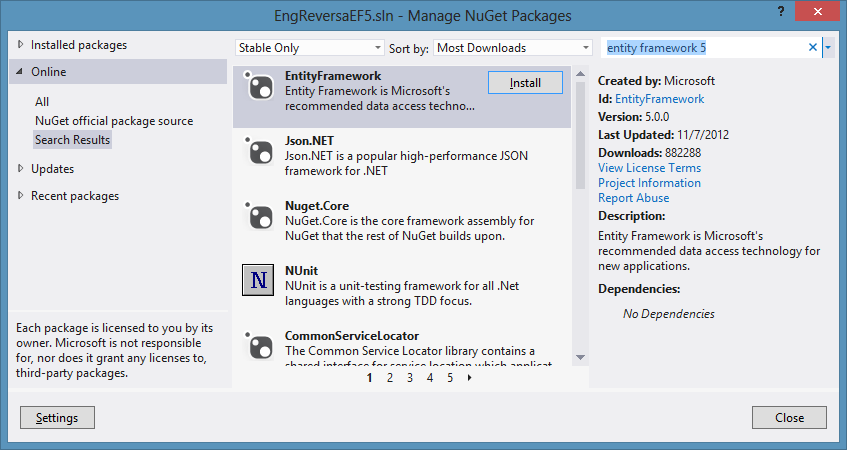The height and width of the screenshot is (450, 847).
Task: Open View License Terms link
Action: pos(649,168)
